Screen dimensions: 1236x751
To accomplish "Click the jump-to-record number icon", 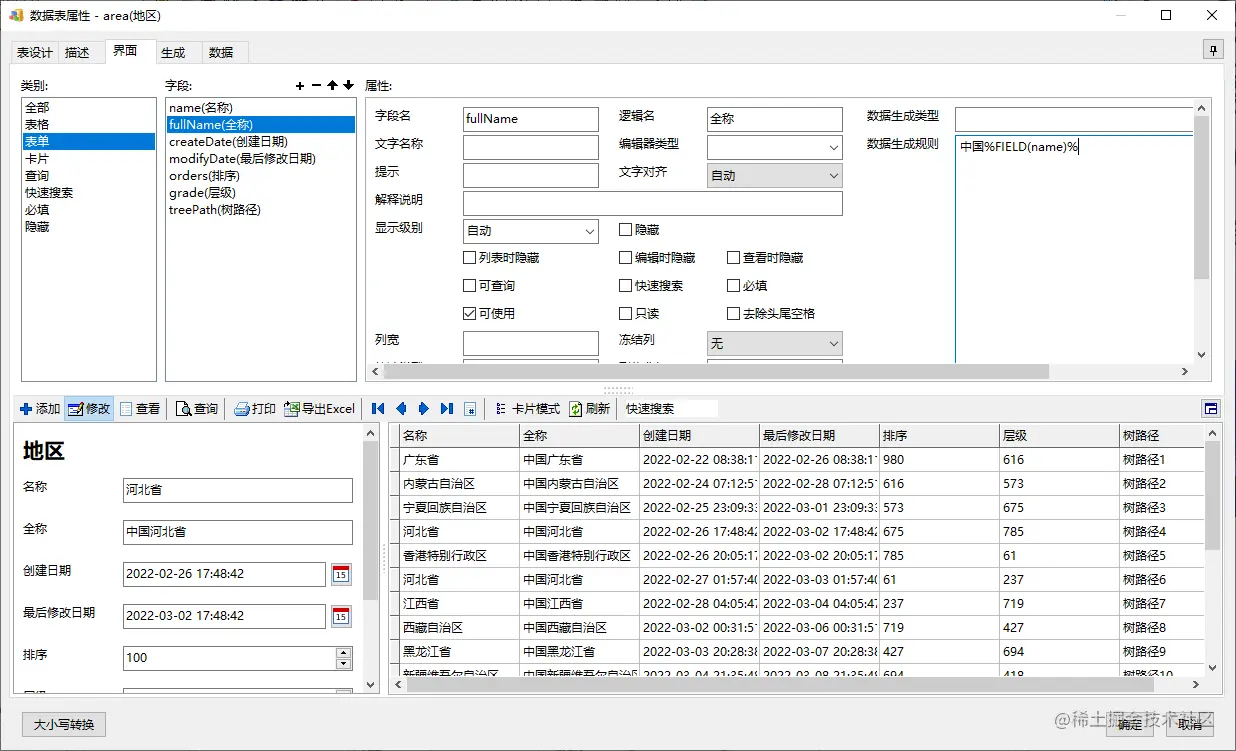I will click(x=470, y=409).
